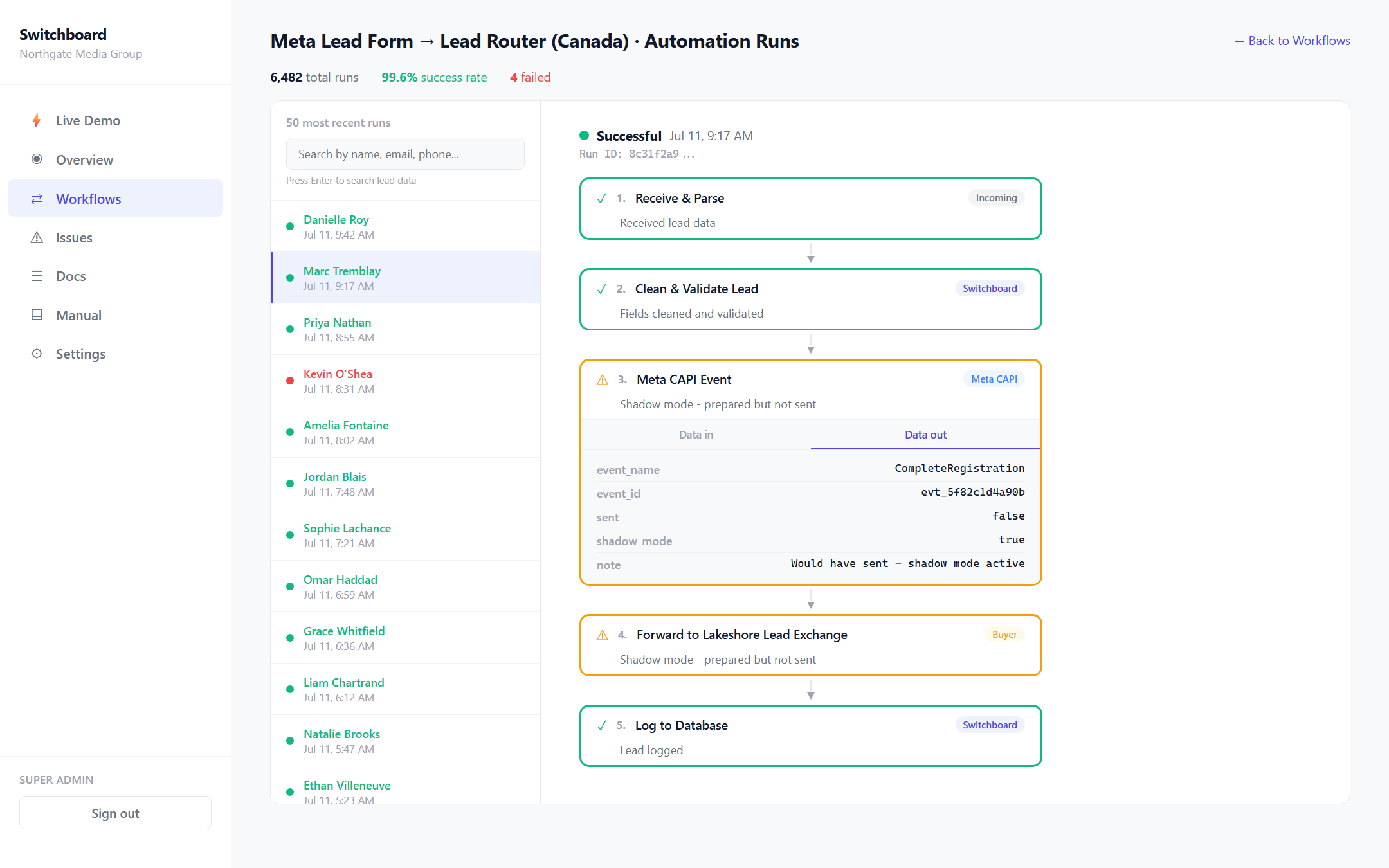Click the sent false value
The height and width of the screenshot is (868, 1389).
coord(1008,516)
